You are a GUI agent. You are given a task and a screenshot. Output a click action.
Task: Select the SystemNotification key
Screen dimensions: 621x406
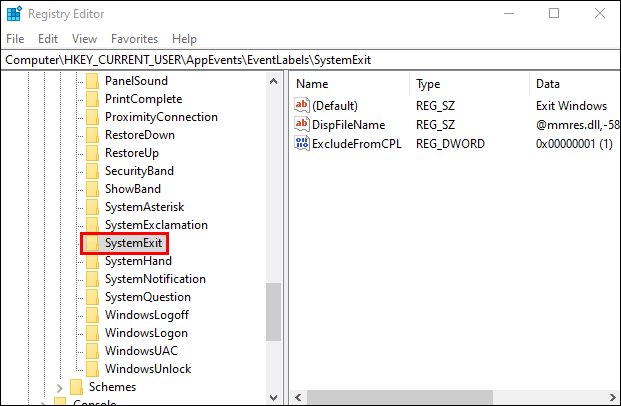tap(155, 279)
